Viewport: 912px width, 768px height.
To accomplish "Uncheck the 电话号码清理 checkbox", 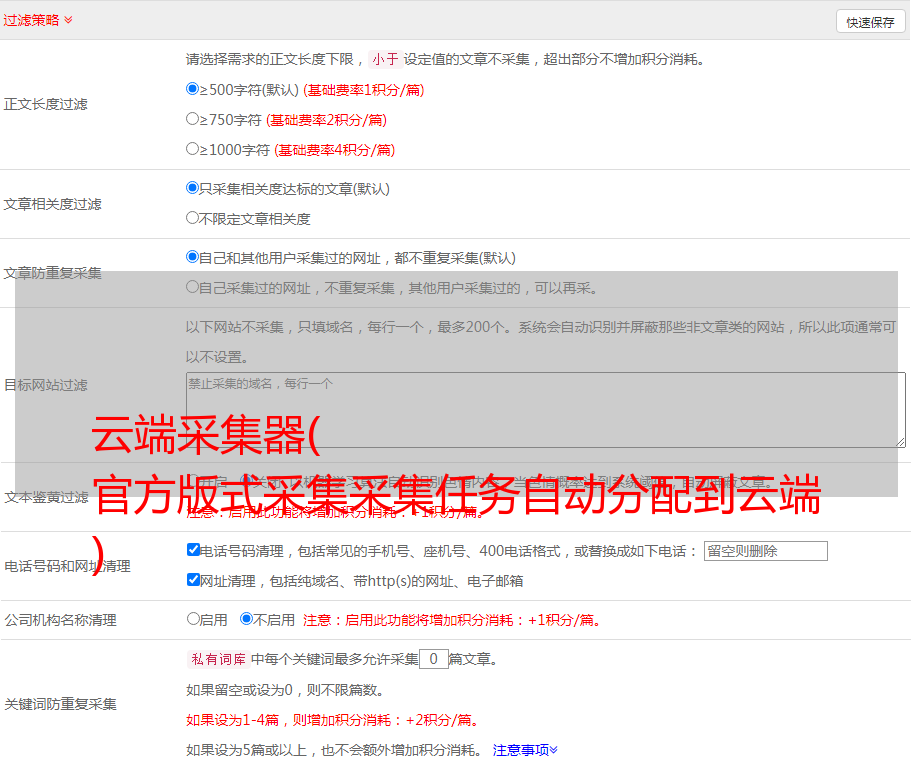I will tap(194, 550).
